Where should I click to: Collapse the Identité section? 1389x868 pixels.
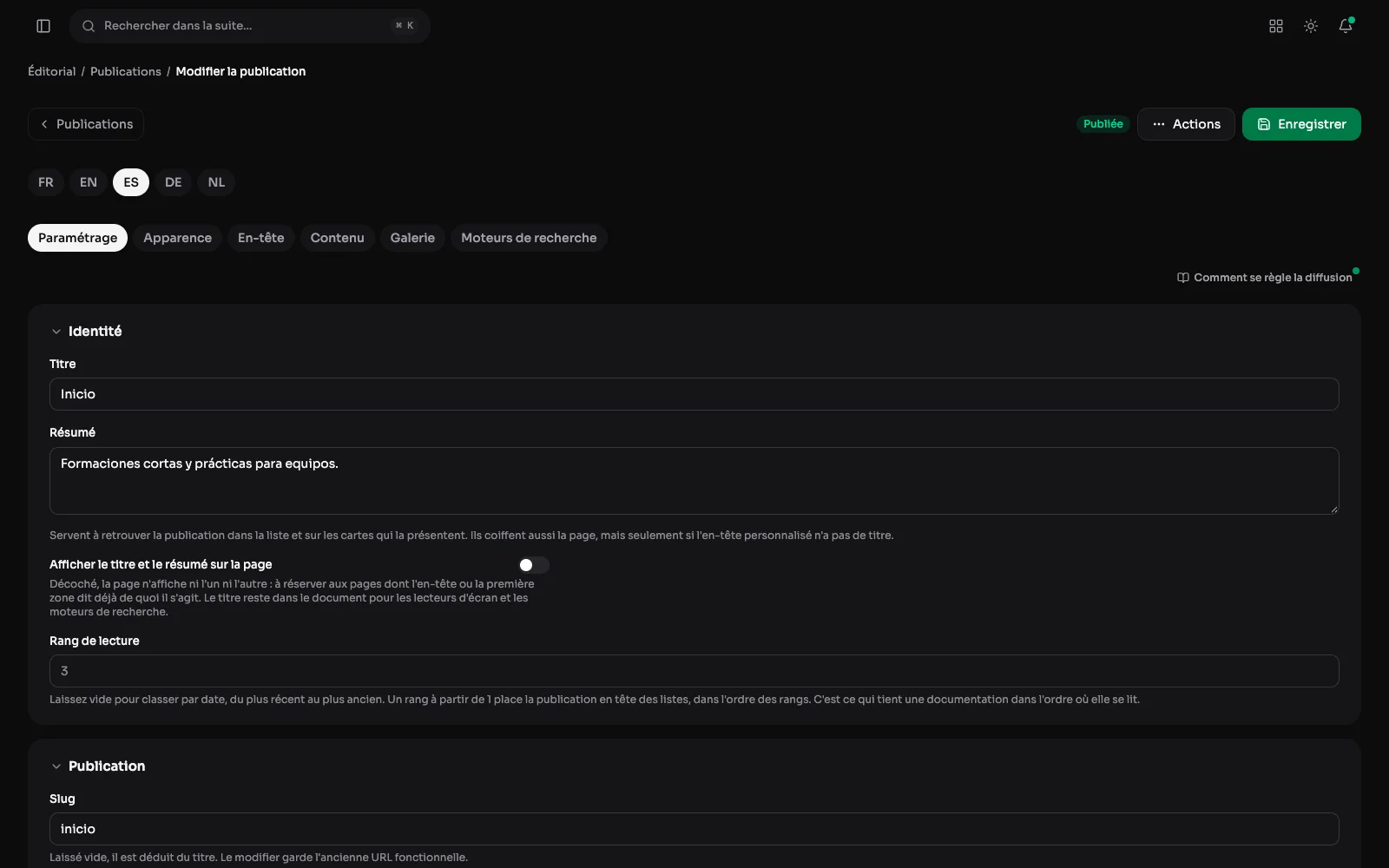[86, 332]
